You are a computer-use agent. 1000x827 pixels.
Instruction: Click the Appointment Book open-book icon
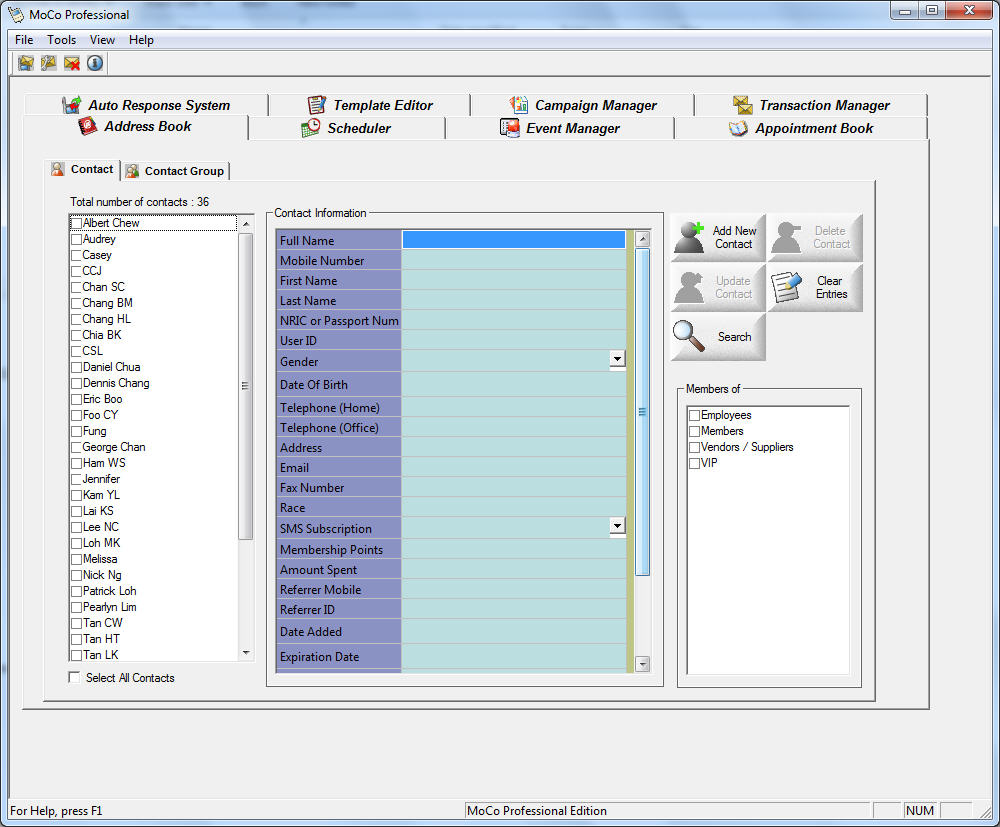[x=738, y=128]
